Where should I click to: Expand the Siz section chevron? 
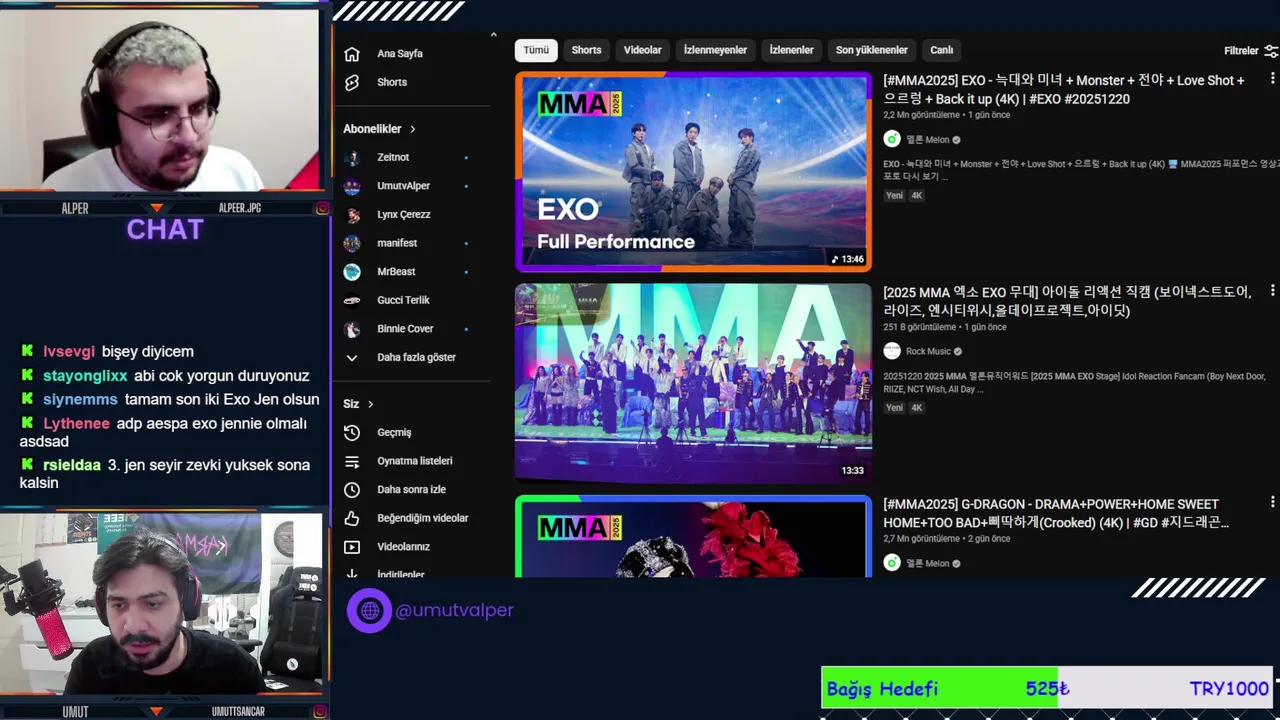(370, 404)
